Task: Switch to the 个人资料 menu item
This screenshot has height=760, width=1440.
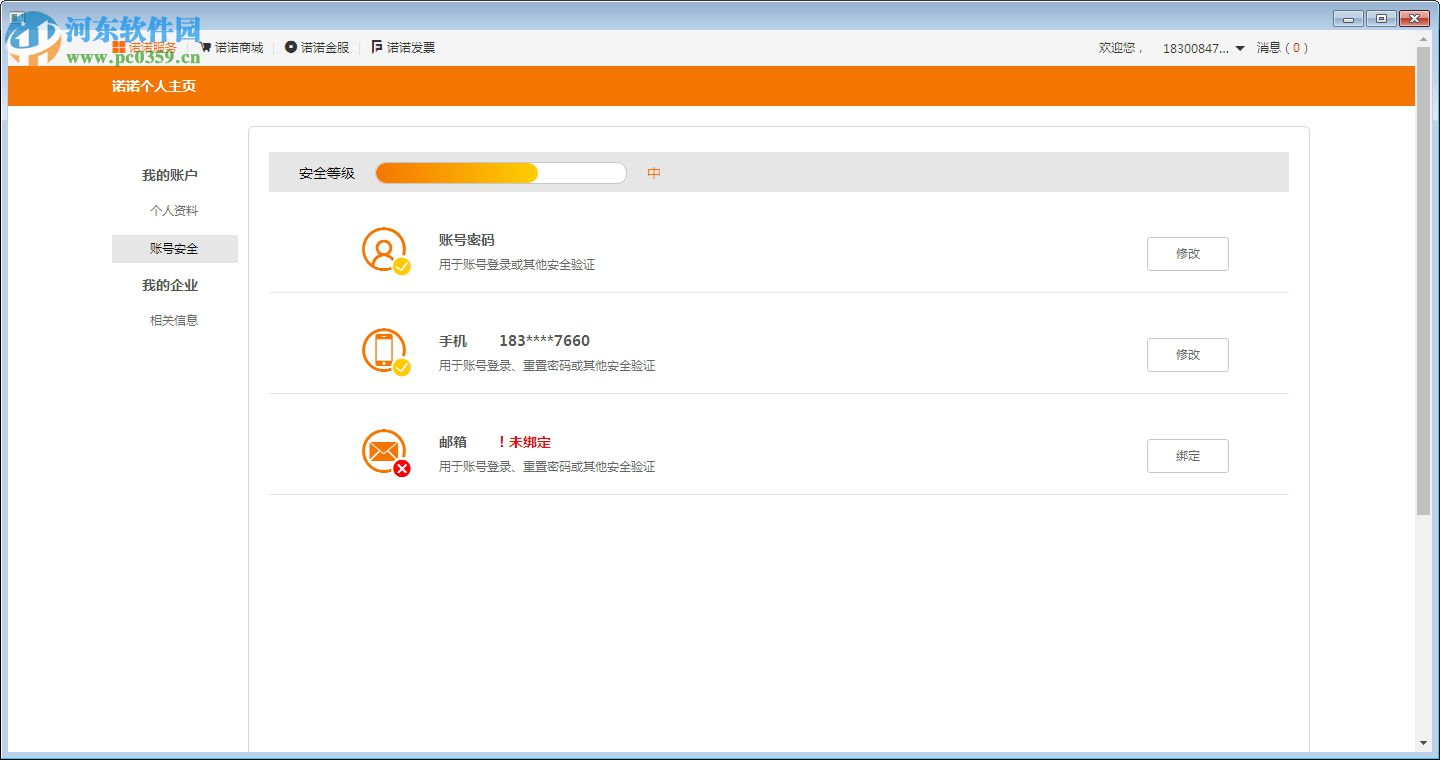Action: tap(177, 210)
